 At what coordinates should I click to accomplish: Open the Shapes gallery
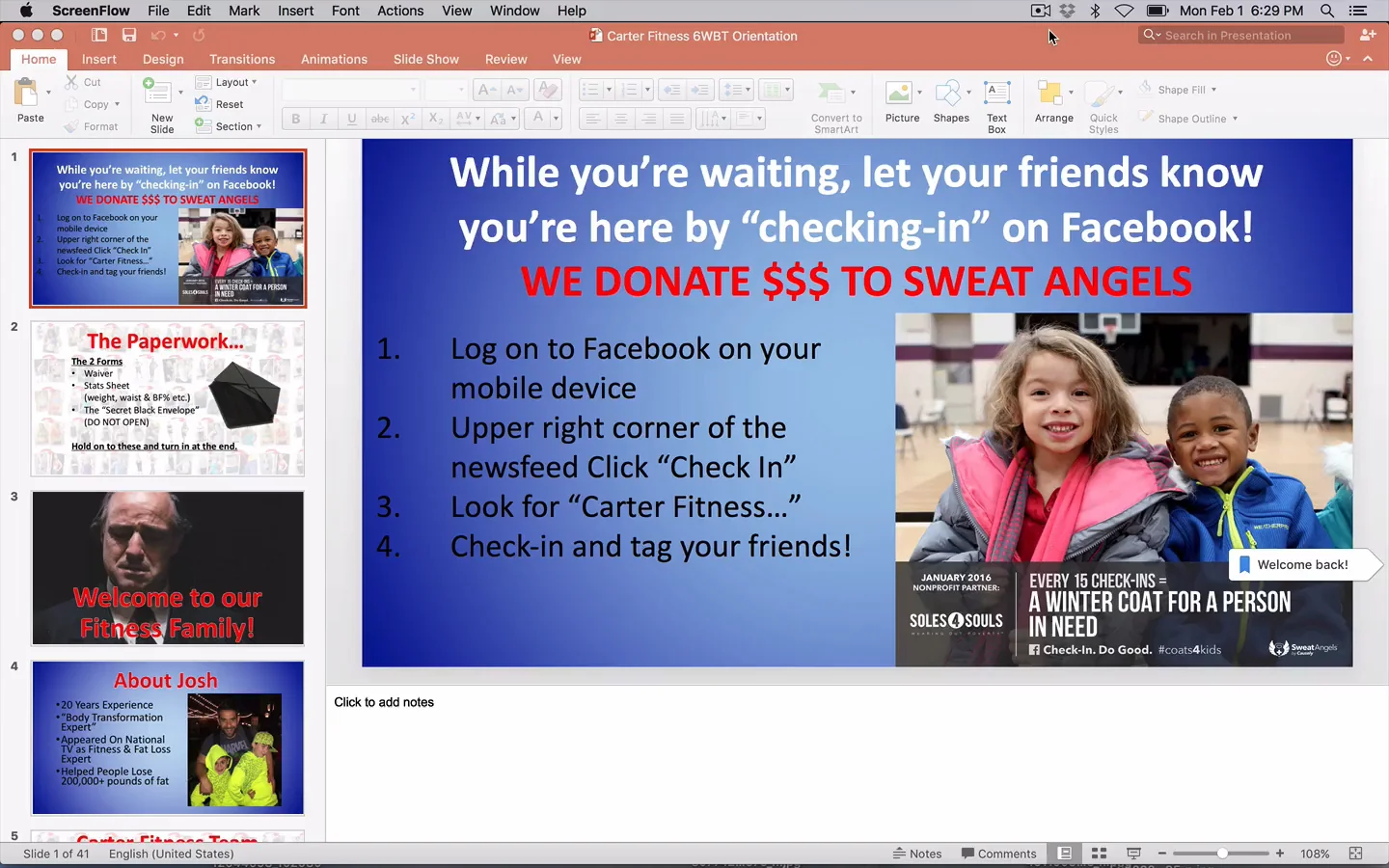pyautogui.click(x=949, y=93)
